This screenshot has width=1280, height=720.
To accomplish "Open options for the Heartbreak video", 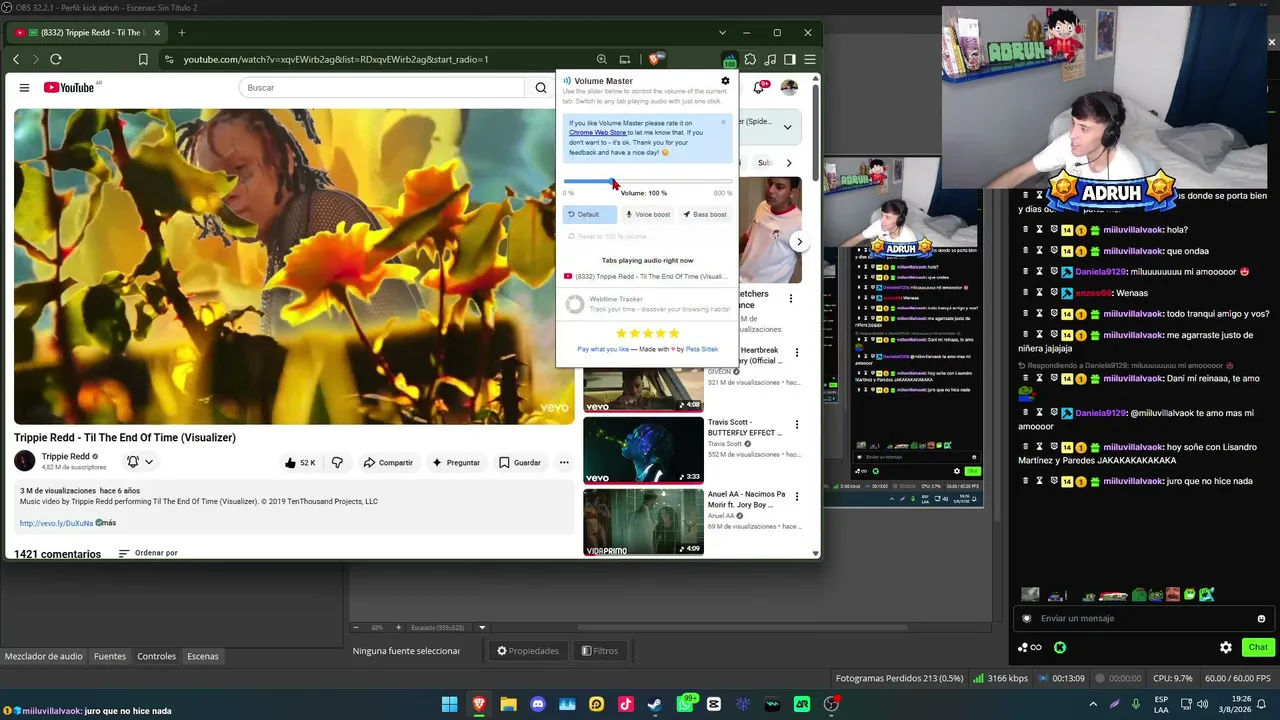I will coord(797,353).
